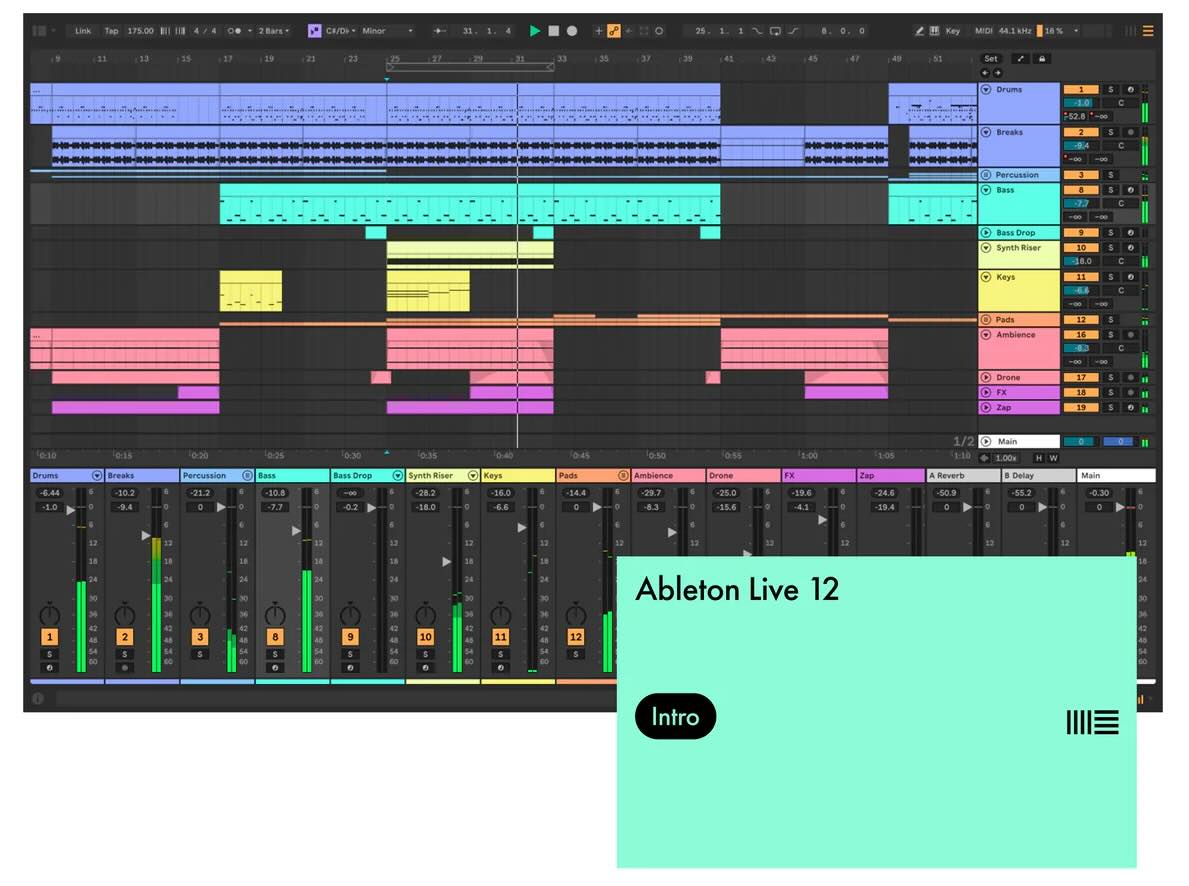
Task: Click the H view toggle button
Action: [x=1039, y=458]
